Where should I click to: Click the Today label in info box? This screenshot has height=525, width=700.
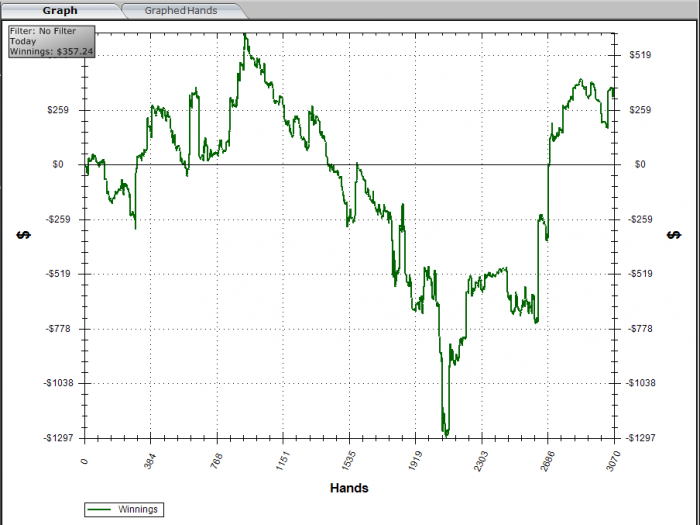23,41
